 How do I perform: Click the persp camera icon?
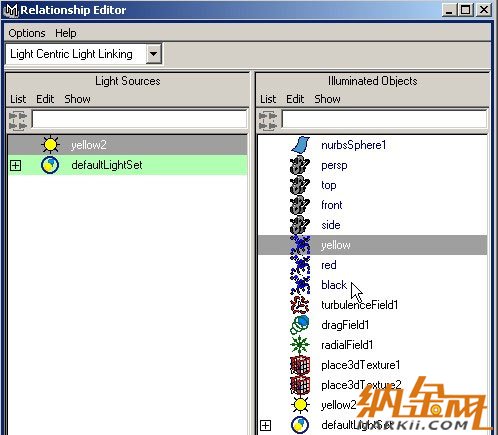300,165
